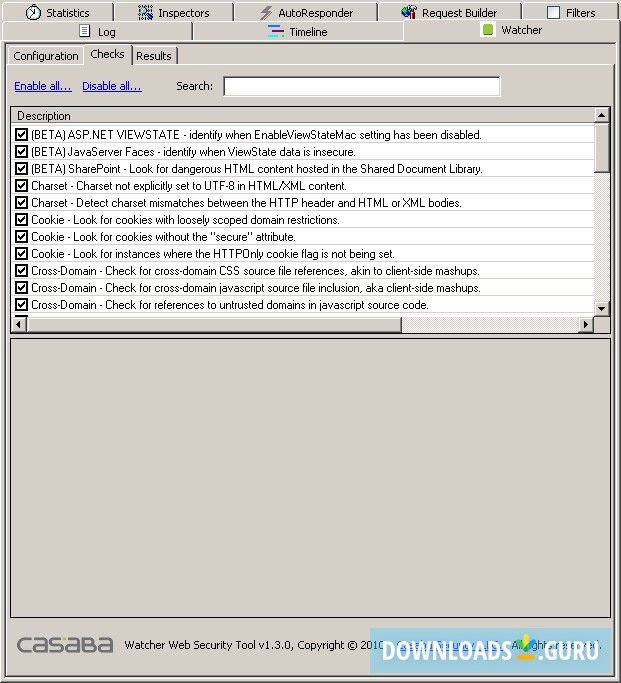Image resolution: width=621 pixels, height=683 pixels.
Task: Switch to the Request Builder tab
Action: [449, 13]
